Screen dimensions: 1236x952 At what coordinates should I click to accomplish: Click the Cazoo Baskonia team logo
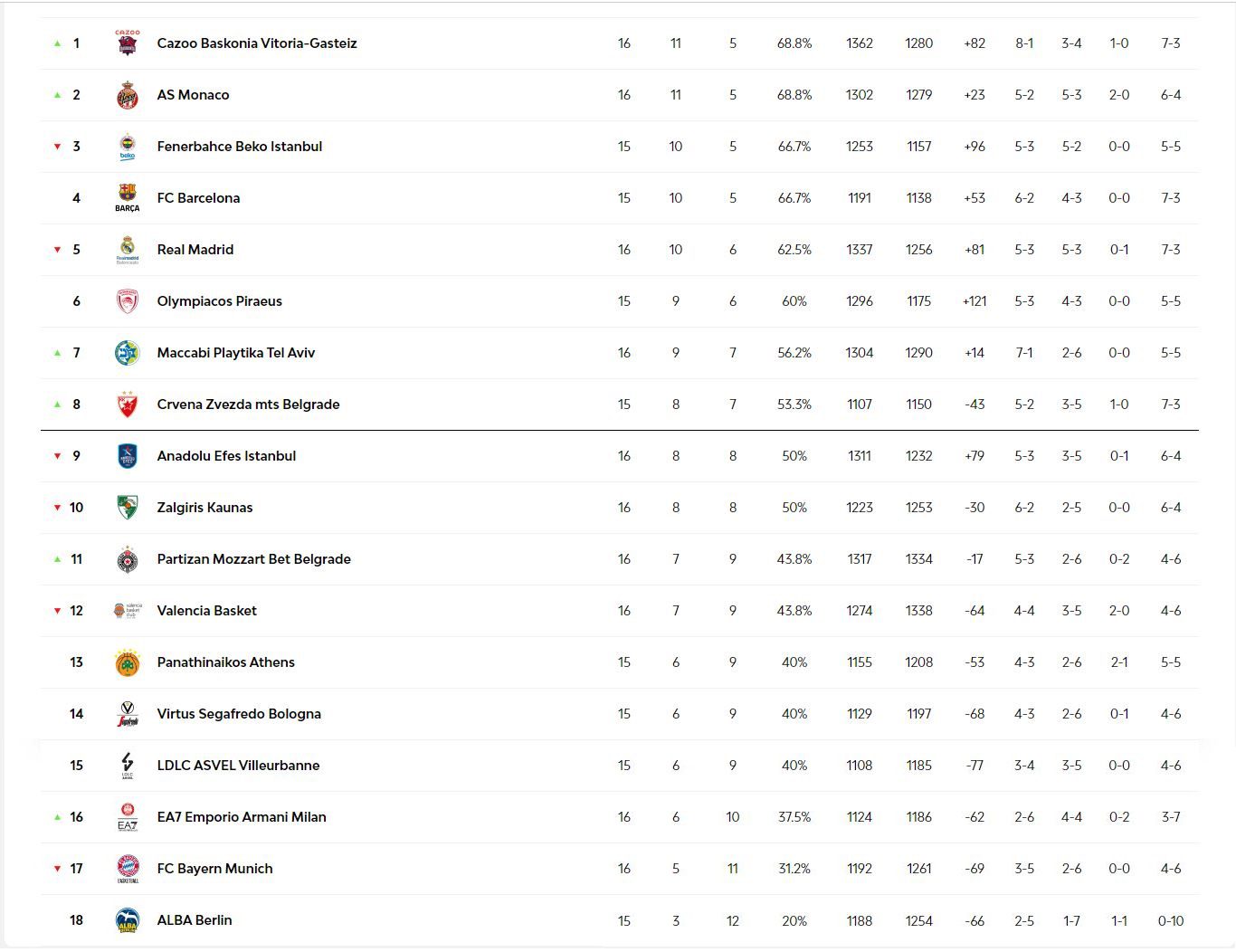pyautogui.click(x=128, y=43)
